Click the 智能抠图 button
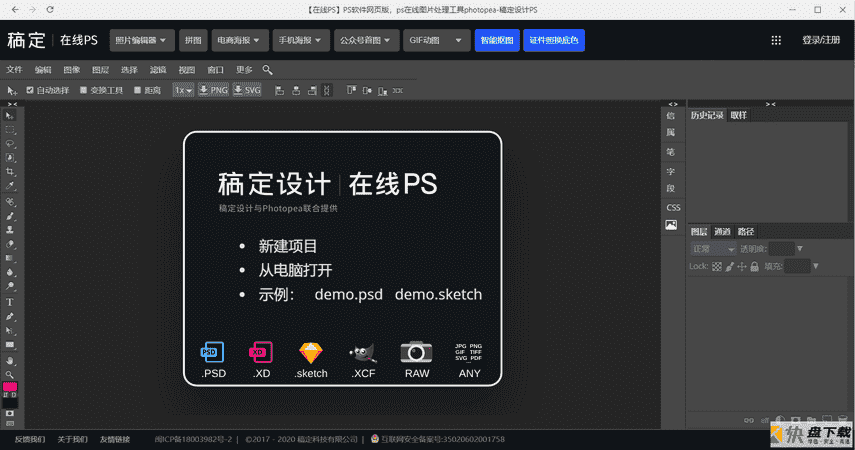Image resolution: width=855 pixels, height=450 pixels. pyautogui.click(x=497, y=40)
